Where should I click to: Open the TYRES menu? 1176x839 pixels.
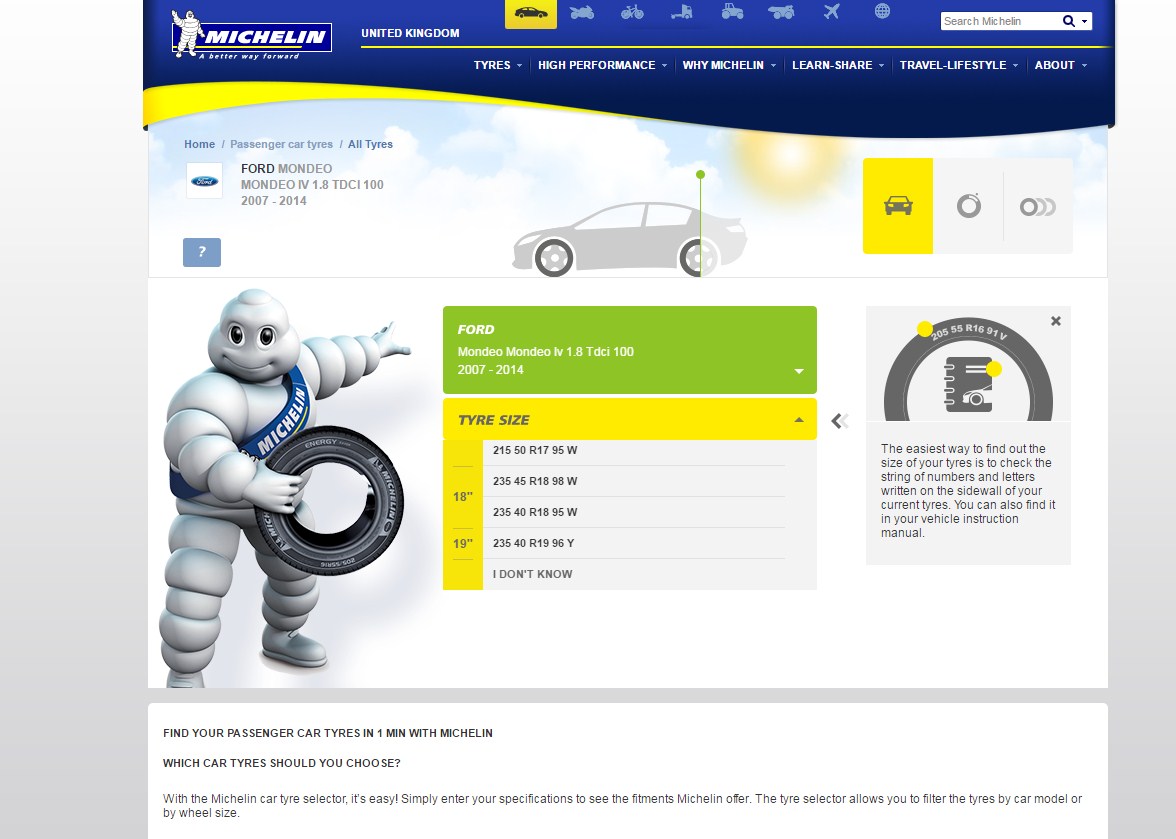coord(497,65)
